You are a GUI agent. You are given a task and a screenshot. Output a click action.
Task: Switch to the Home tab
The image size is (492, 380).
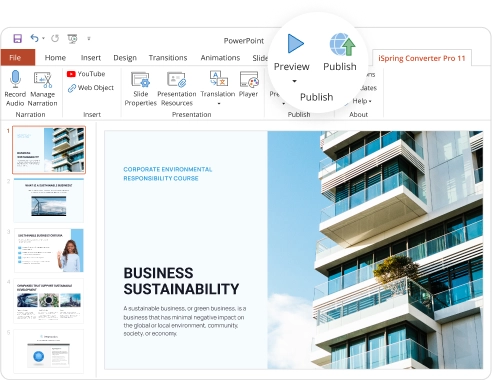tap(55, 58)
